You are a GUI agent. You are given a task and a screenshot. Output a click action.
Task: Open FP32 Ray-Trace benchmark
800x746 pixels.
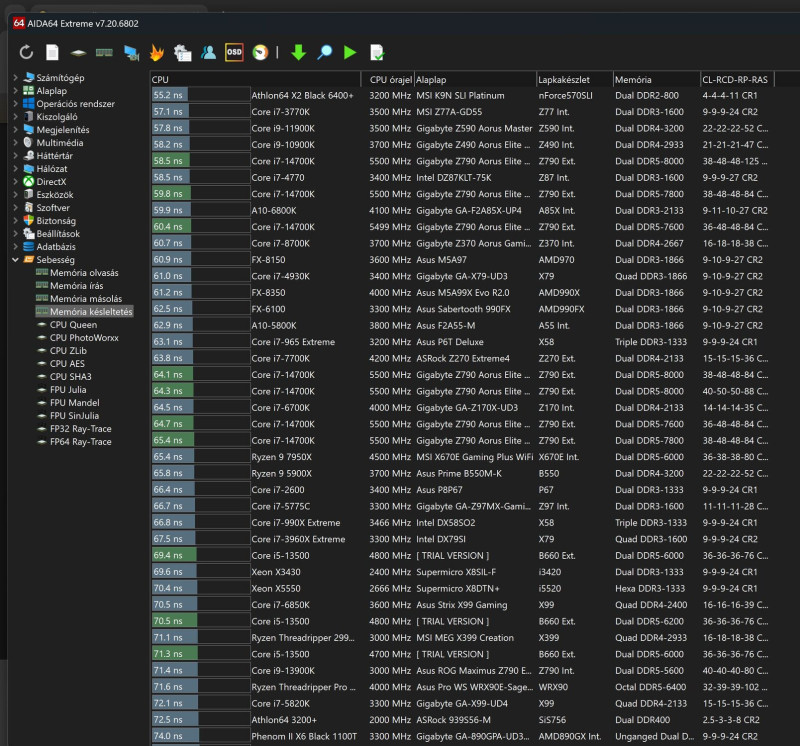click(x=81, y=429)
